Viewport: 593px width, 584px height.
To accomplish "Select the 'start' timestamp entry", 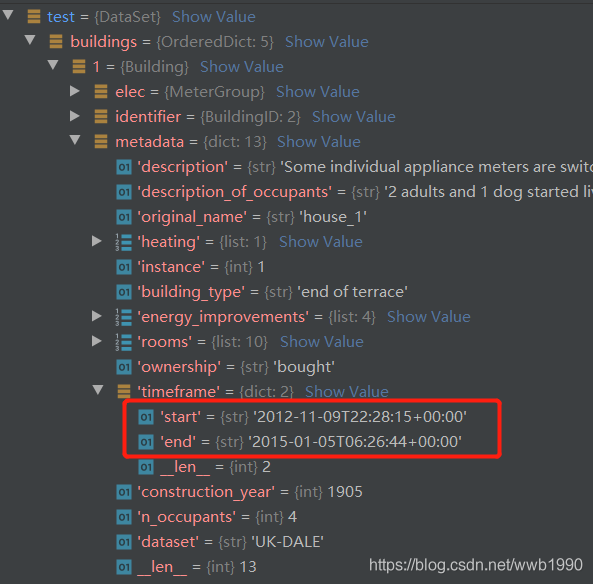I will pos(303,417).
